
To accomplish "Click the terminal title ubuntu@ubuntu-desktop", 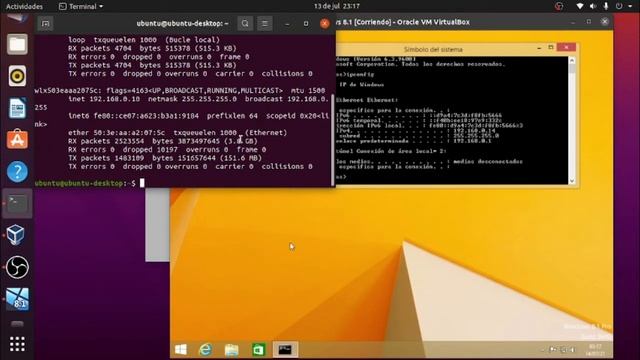I will pos(182,24).
